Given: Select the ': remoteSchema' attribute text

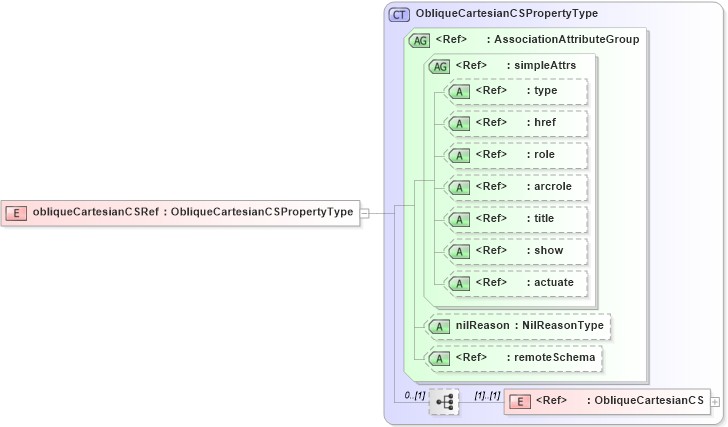Looking at the screenshot, I should click(551, 357).
